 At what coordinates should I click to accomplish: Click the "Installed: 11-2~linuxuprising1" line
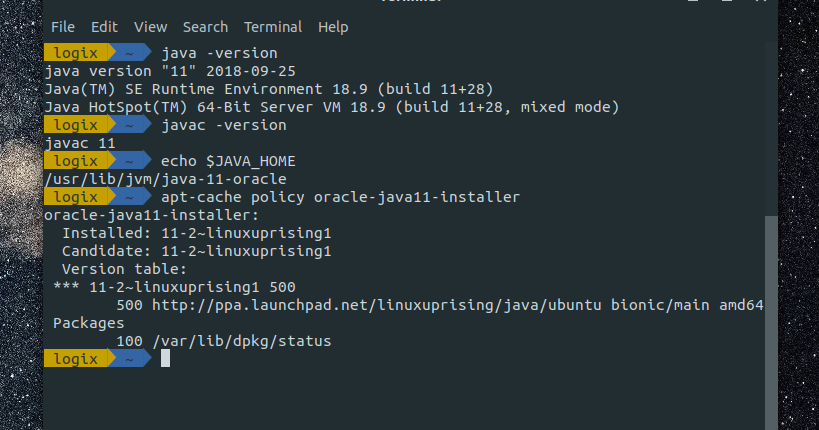[x=196, y=233]
